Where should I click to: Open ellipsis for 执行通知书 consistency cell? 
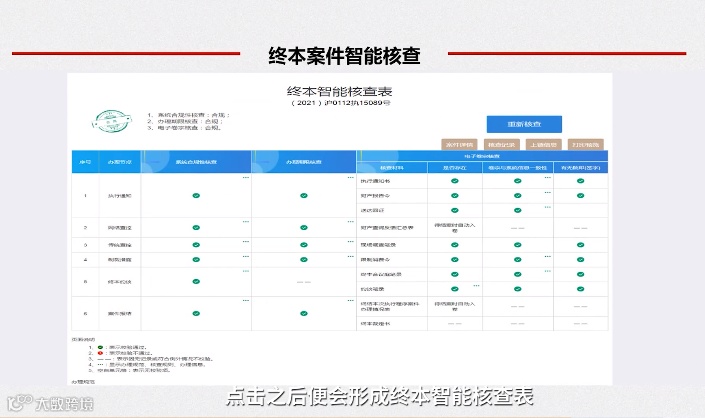click(548, 178)
